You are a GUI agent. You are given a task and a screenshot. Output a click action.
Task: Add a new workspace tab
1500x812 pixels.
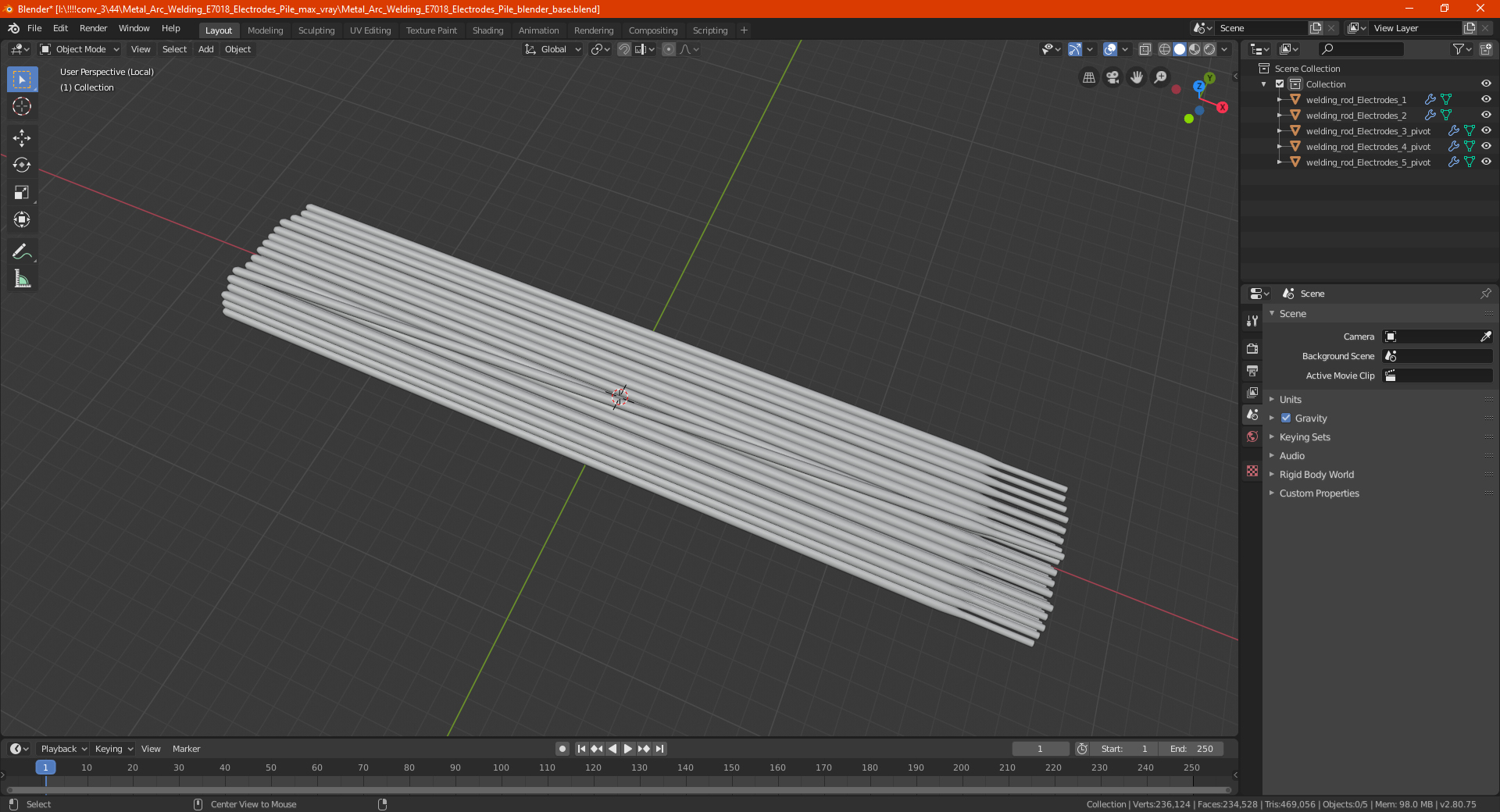point(744,30)
